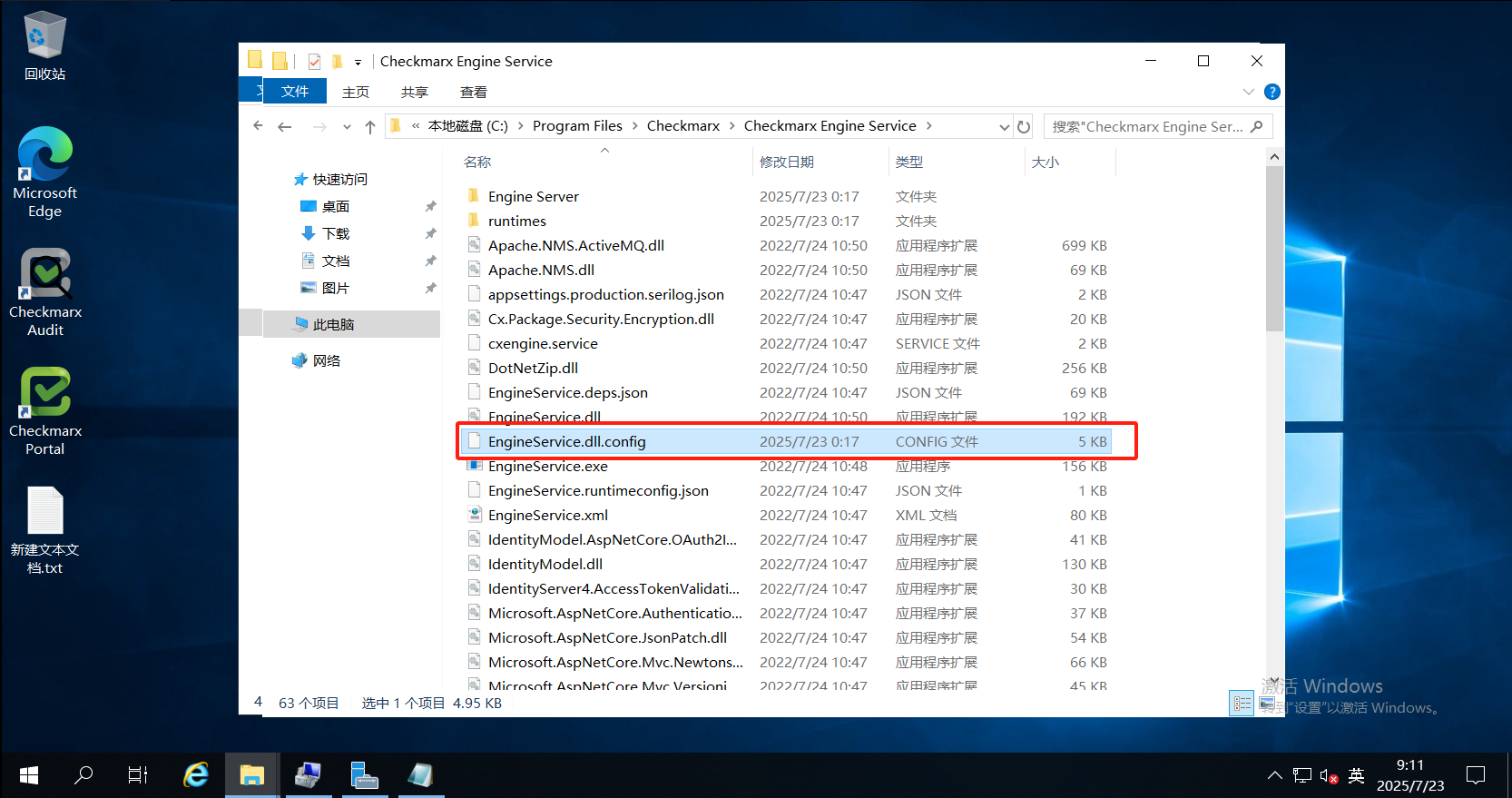This screenshot has height=798, width=1512.
Task: Select the EngineService.exe application
Action: [547, 467]
